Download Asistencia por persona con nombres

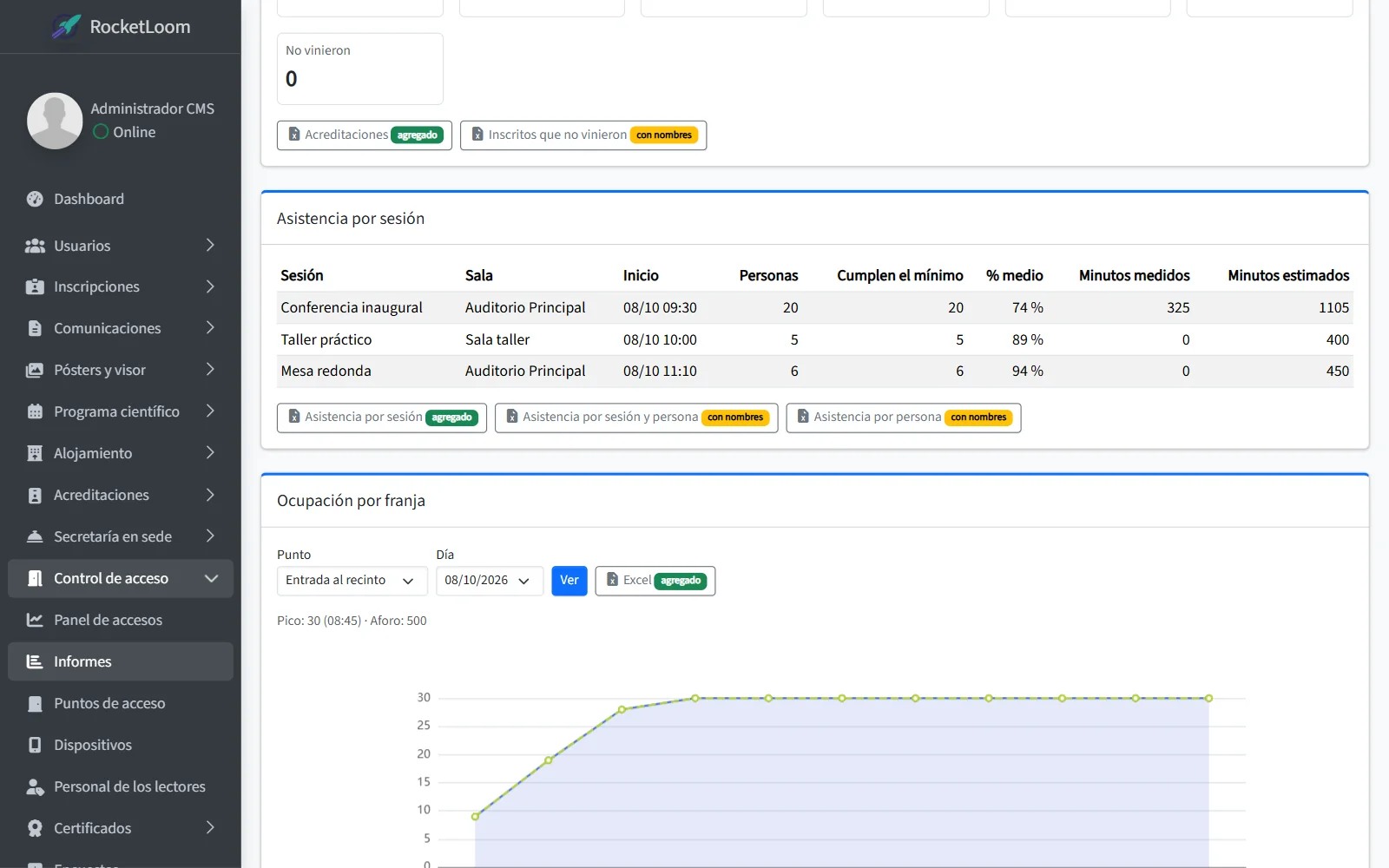[904, 418]
